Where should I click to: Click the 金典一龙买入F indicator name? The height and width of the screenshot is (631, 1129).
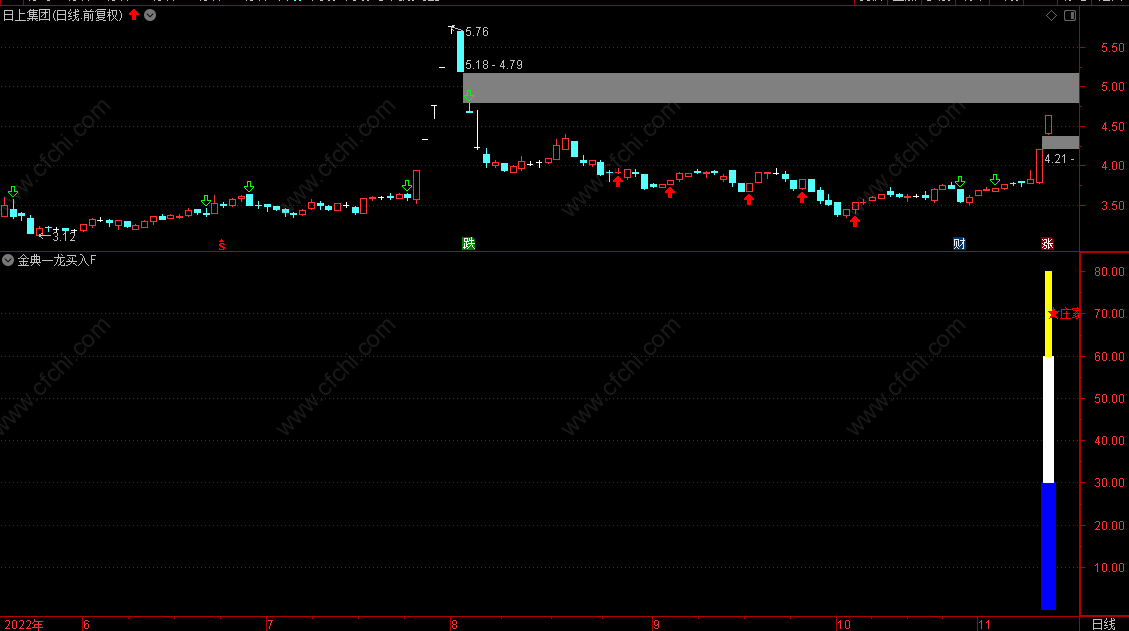(57, 260)
